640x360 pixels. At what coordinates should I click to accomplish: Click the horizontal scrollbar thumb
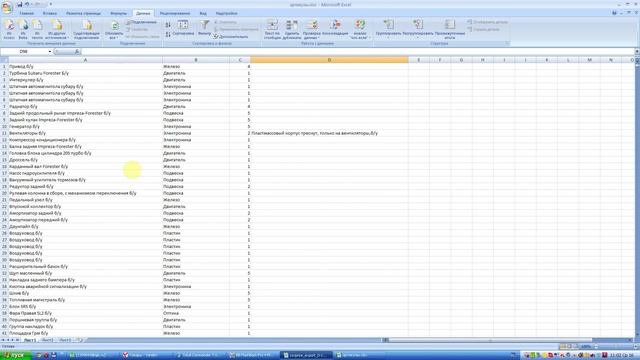coord(490,340)
